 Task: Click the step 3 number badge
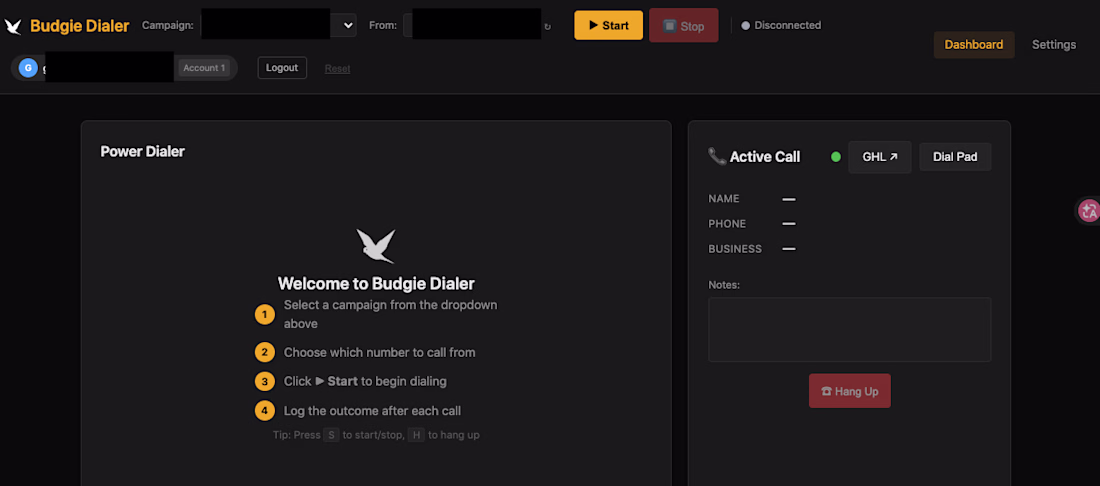[264, 382]
